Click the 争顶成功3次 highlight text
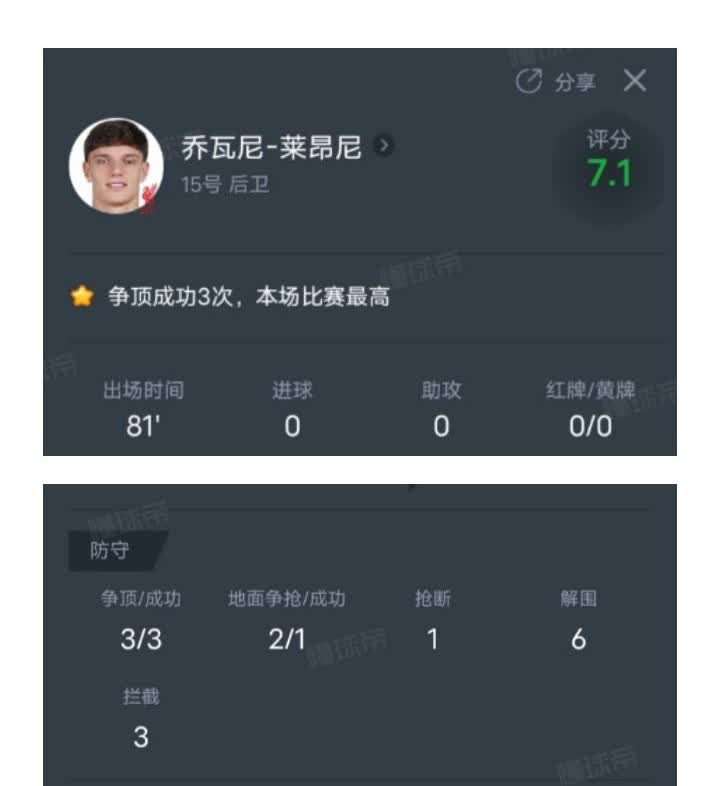Viewport: 720px width, 786px height. [170, 296]
